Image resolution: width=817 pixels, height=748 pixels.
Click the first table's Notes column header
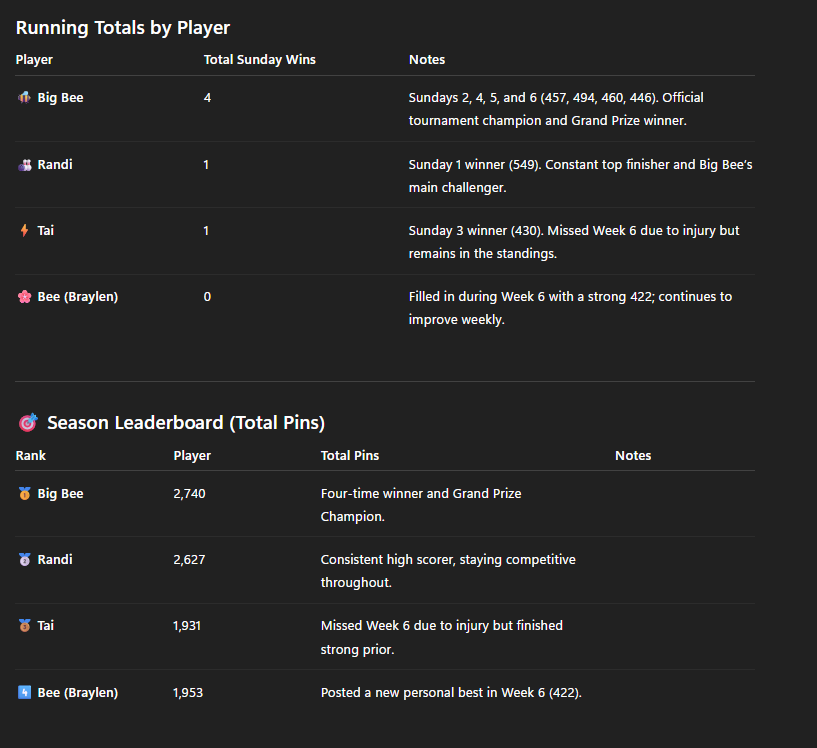tap(427, 60)
